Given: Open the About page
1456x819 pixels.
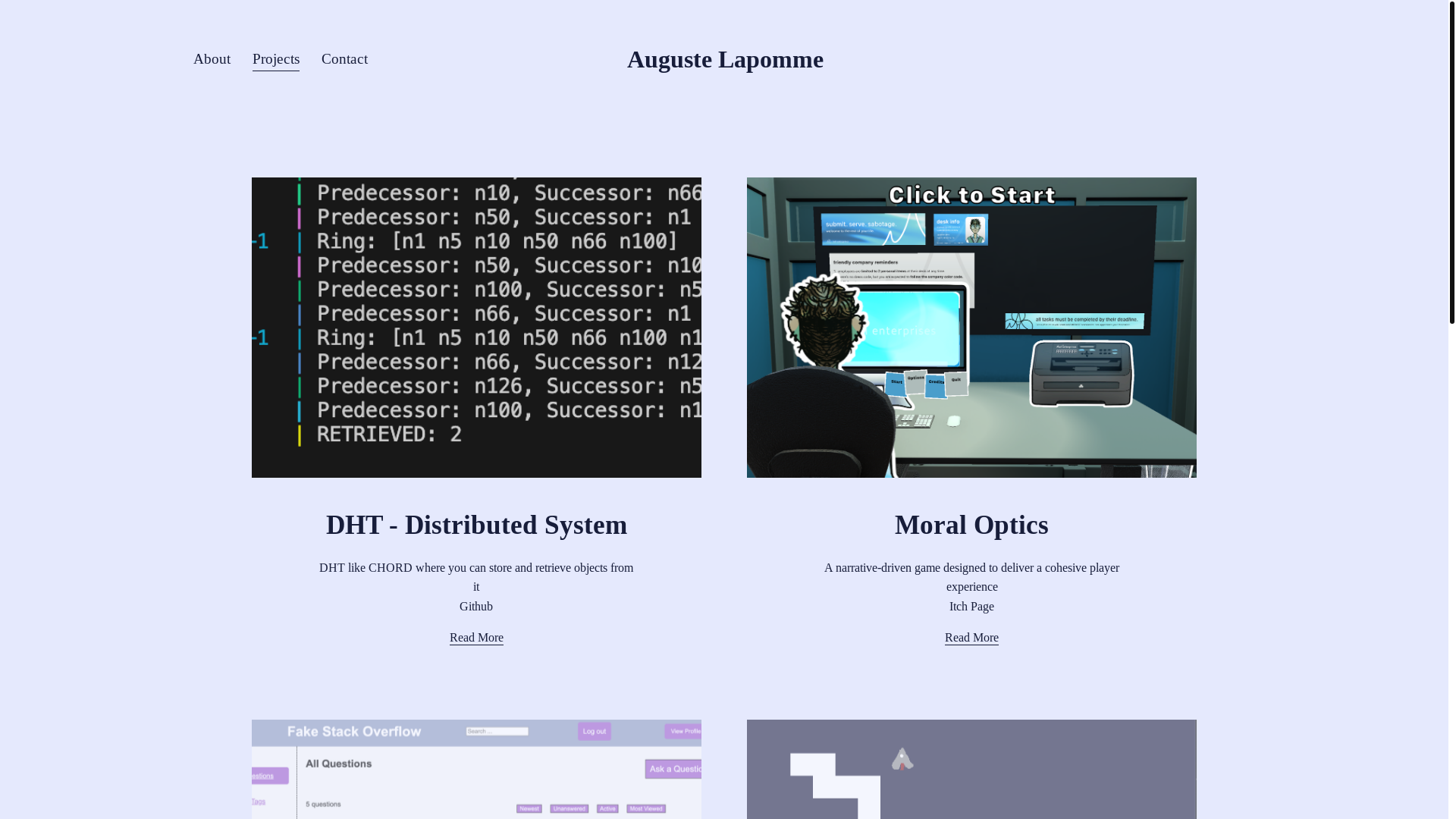Looking at the screenshot, I should click(x=212, y=59).
